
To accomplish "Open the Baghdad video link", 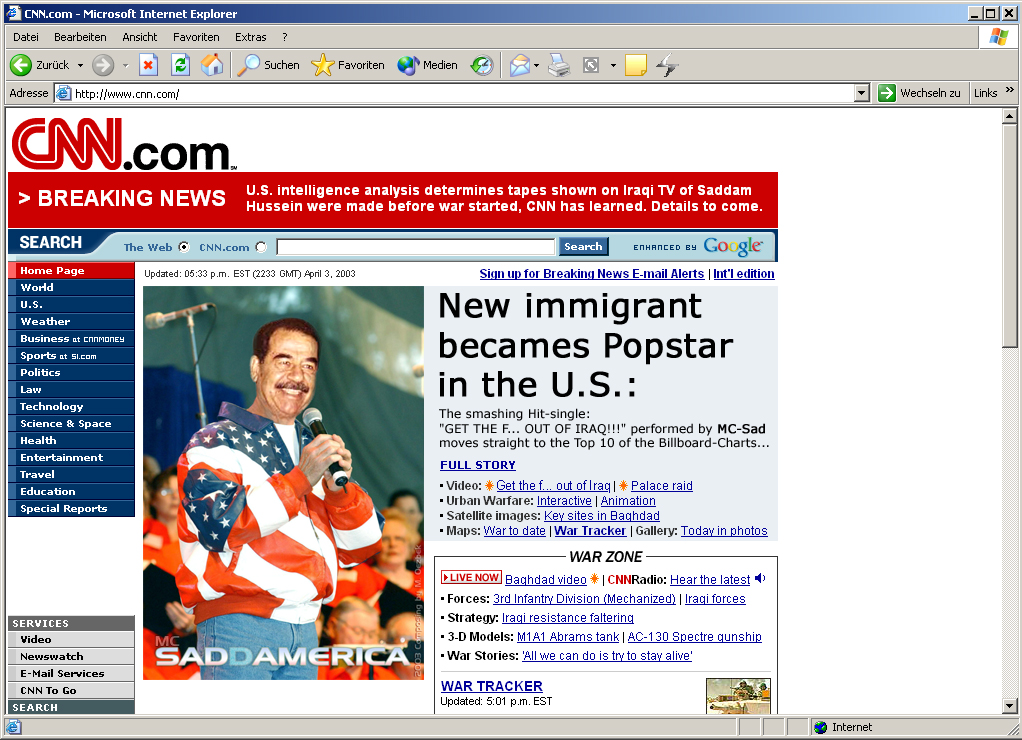I will point(546,580).
